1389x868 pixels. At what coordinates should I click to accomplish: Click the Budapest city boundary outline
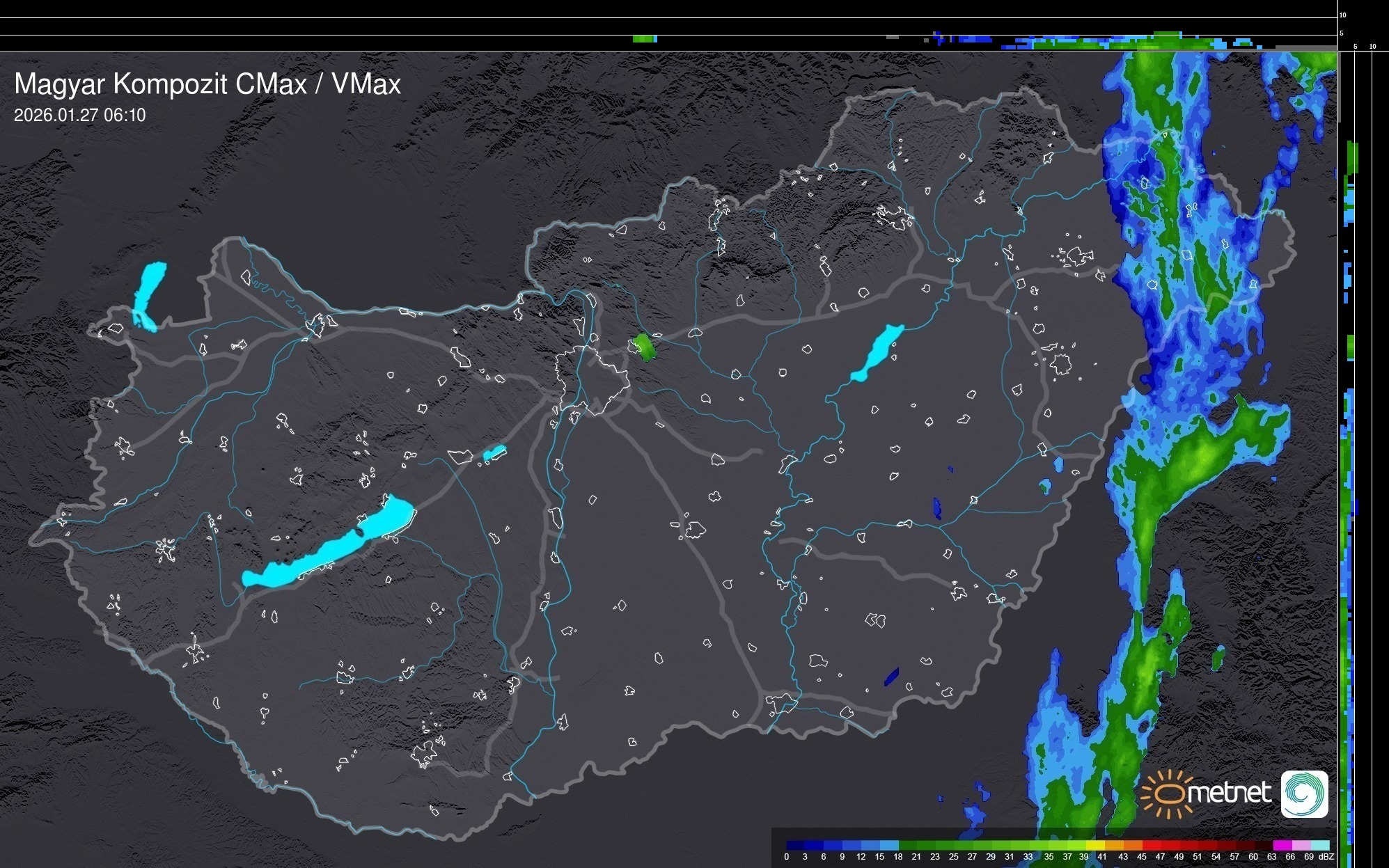593,379
